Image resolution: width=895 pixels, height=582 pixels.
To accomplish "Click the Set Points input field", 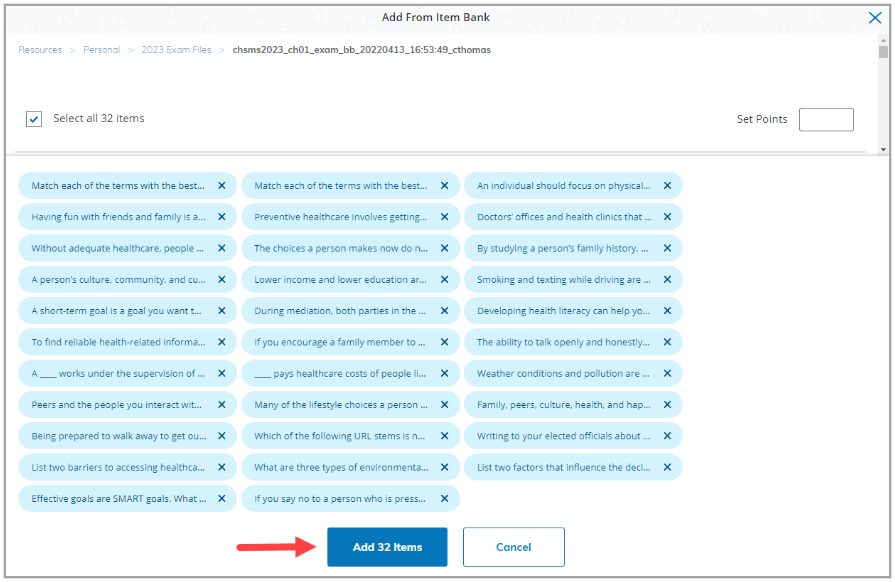I will (826, 119).
